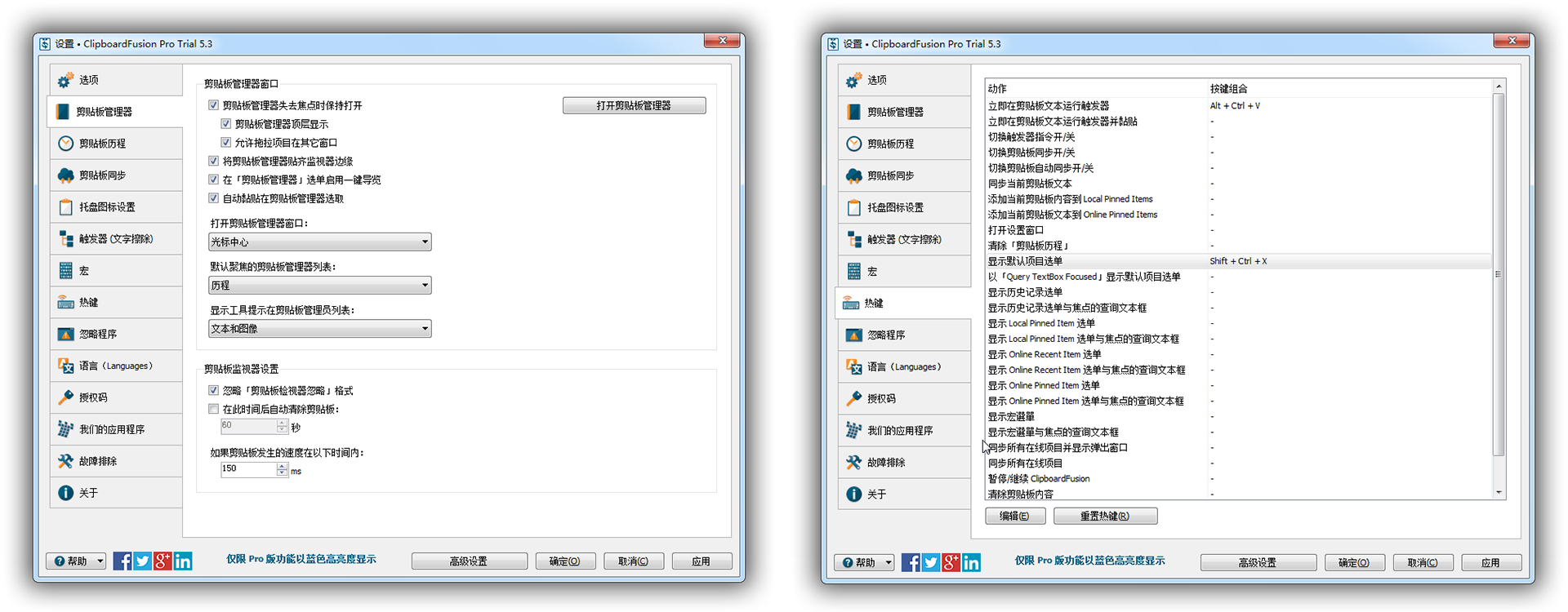Click keyboard icon for 热键 in left window
Screen dimensions: 1568x612
pos(65,303)
